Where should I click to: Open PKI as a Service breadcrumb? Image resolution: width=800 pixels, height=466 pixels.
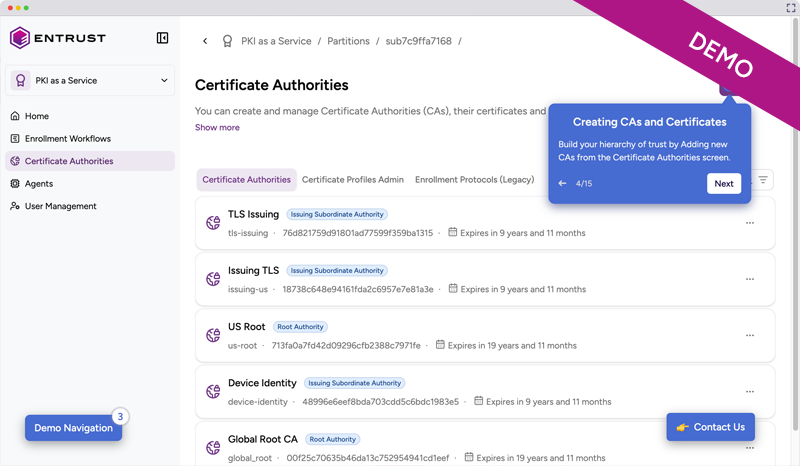[x=276, y=41]
